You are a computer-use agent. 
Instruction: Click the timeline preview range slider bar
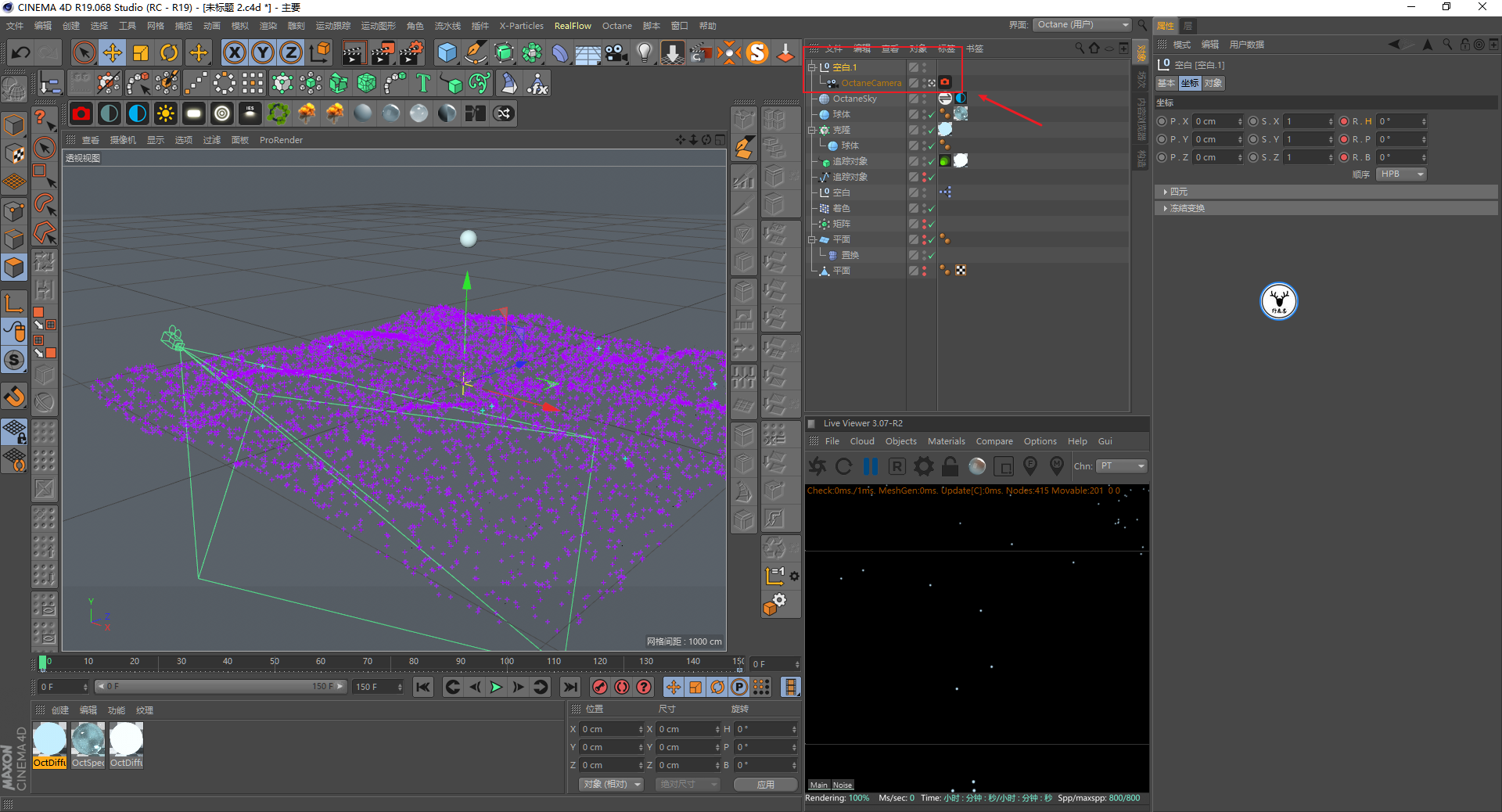[x=220, y=687]
